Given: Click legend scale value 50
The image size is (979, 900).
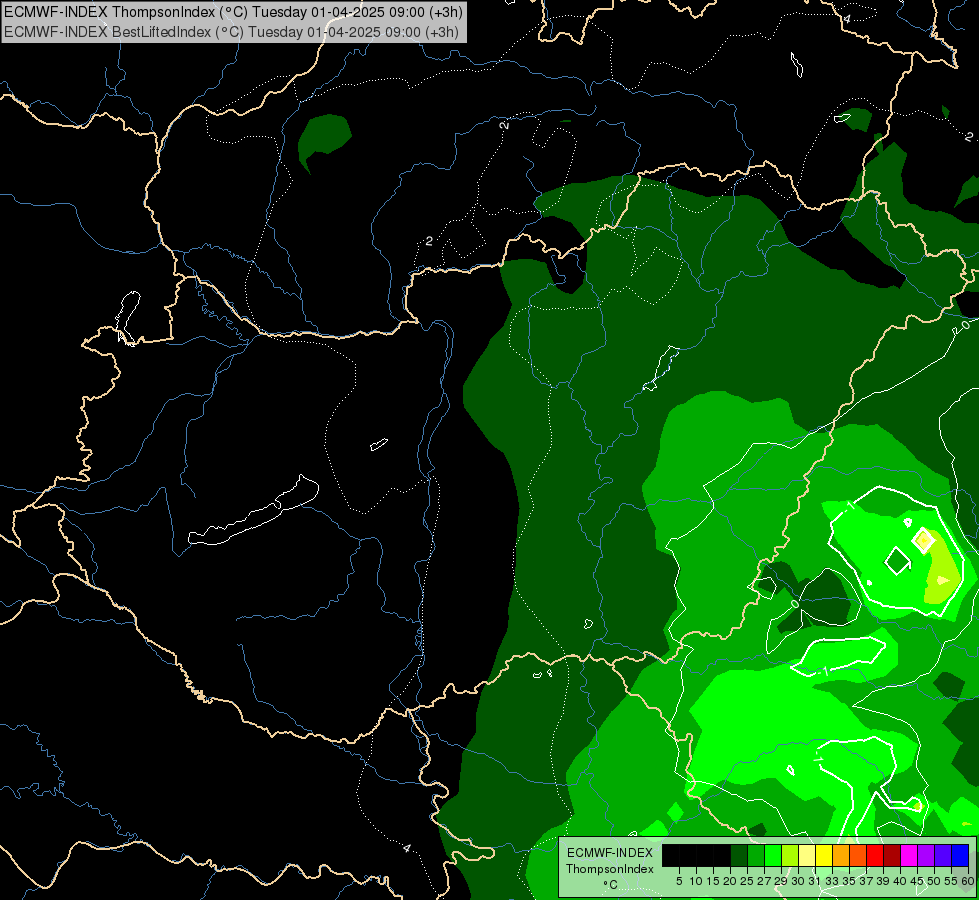Looking at the screenshot, I should tap(934, 881).
